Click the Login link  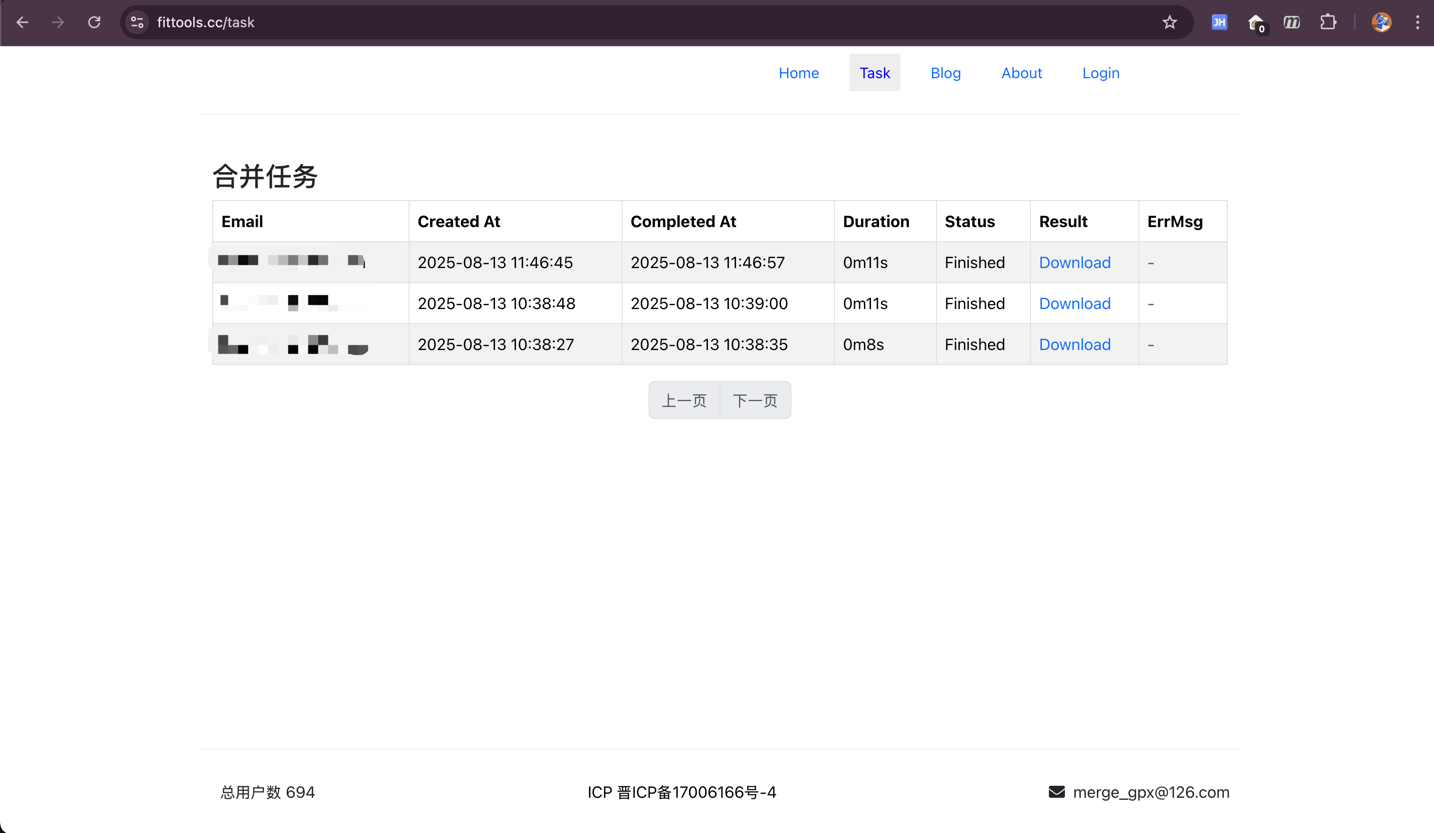(x=1100, y=73)
